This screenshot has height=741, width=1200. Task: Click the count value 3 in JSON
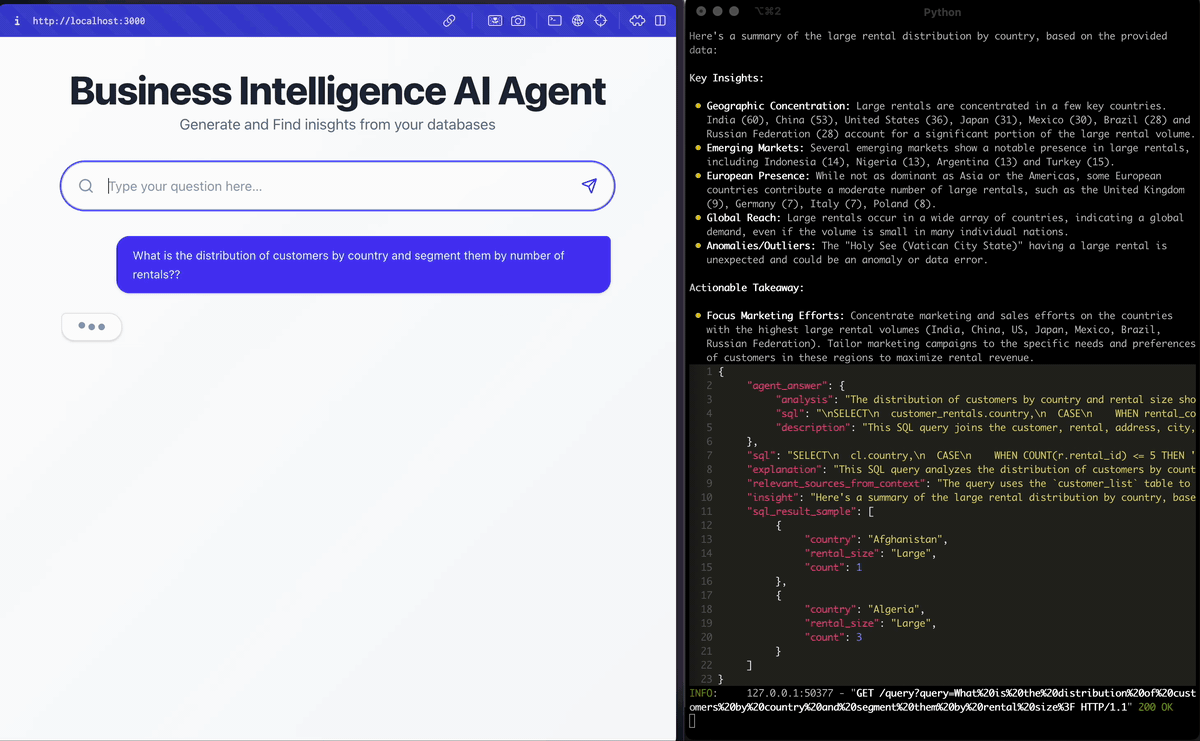point(859,637)
